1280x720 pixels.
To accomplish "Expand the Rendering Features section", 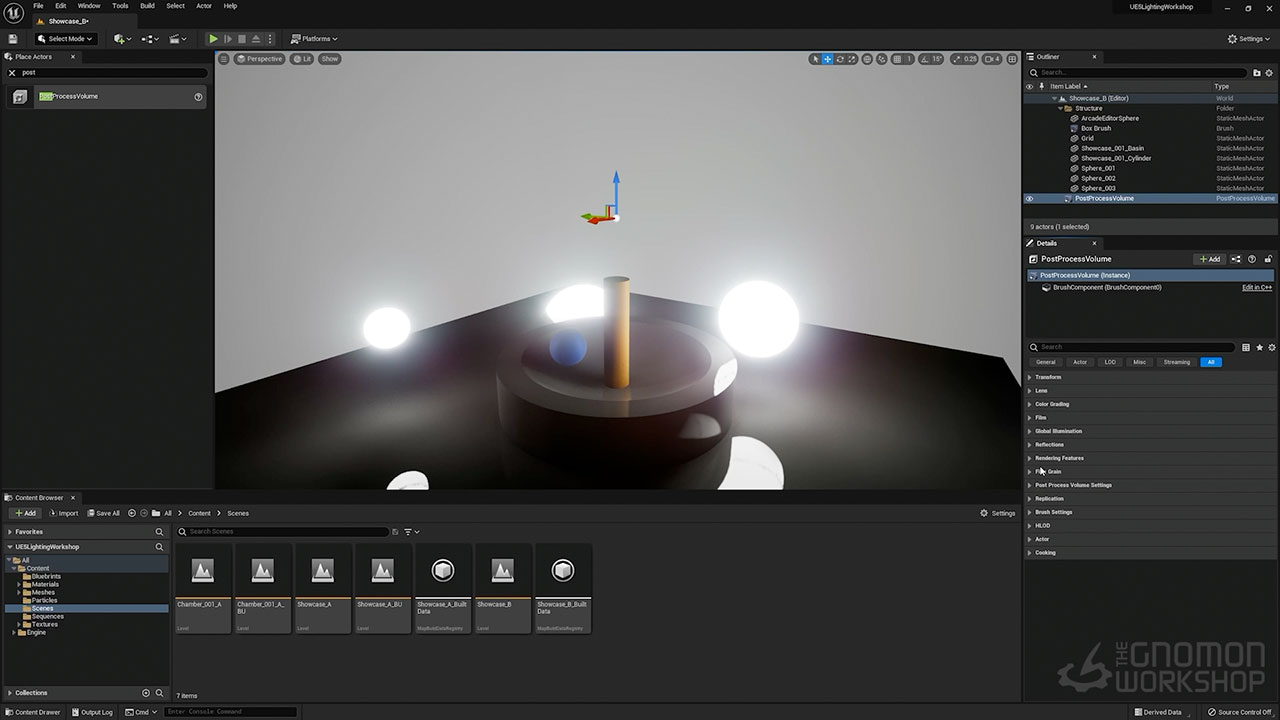I will [1058, 458].
